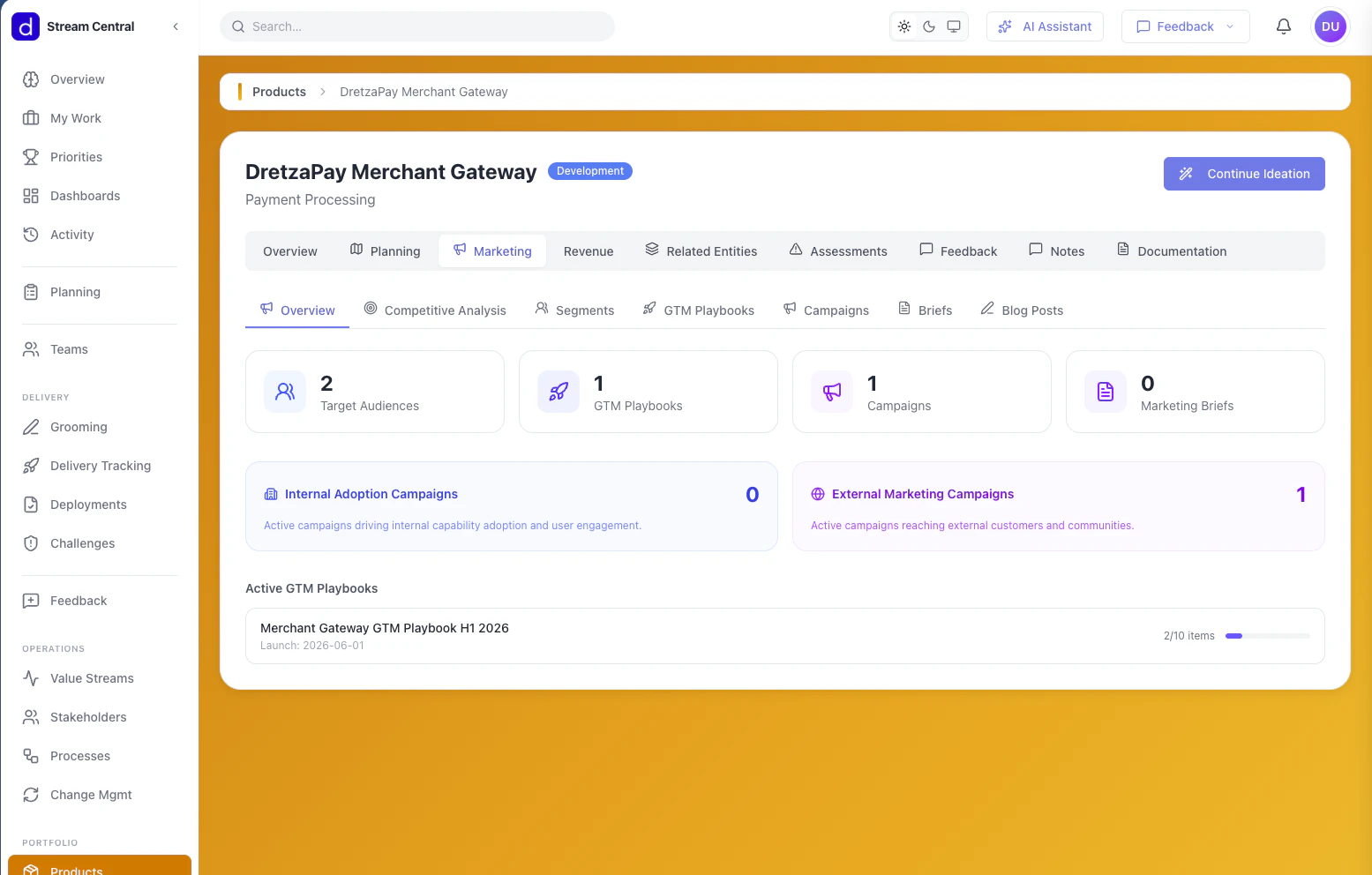Screen dimensions: 1372x875
Task: Click GTM Playbooks rocket card icon
Action: pyautogui.click(x=559, y=392)
